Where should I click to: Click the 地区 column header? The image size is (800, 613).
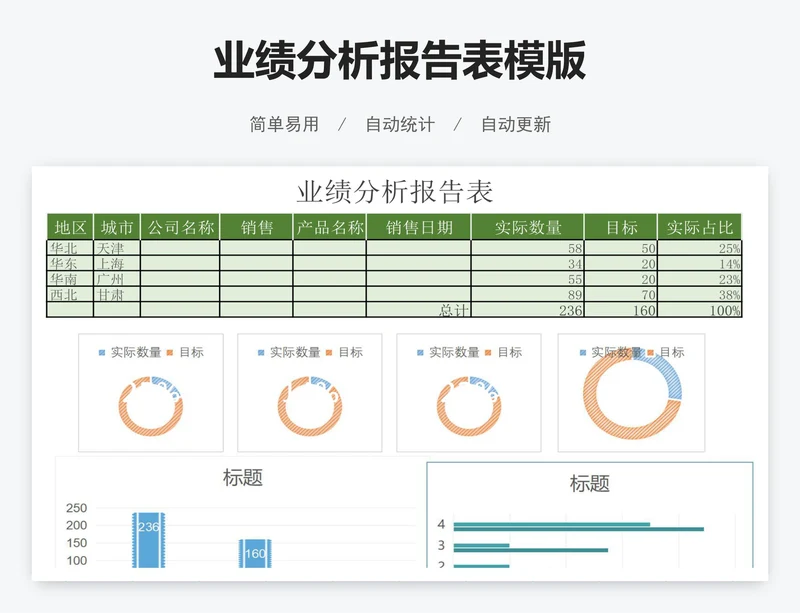tap(70, 227)
